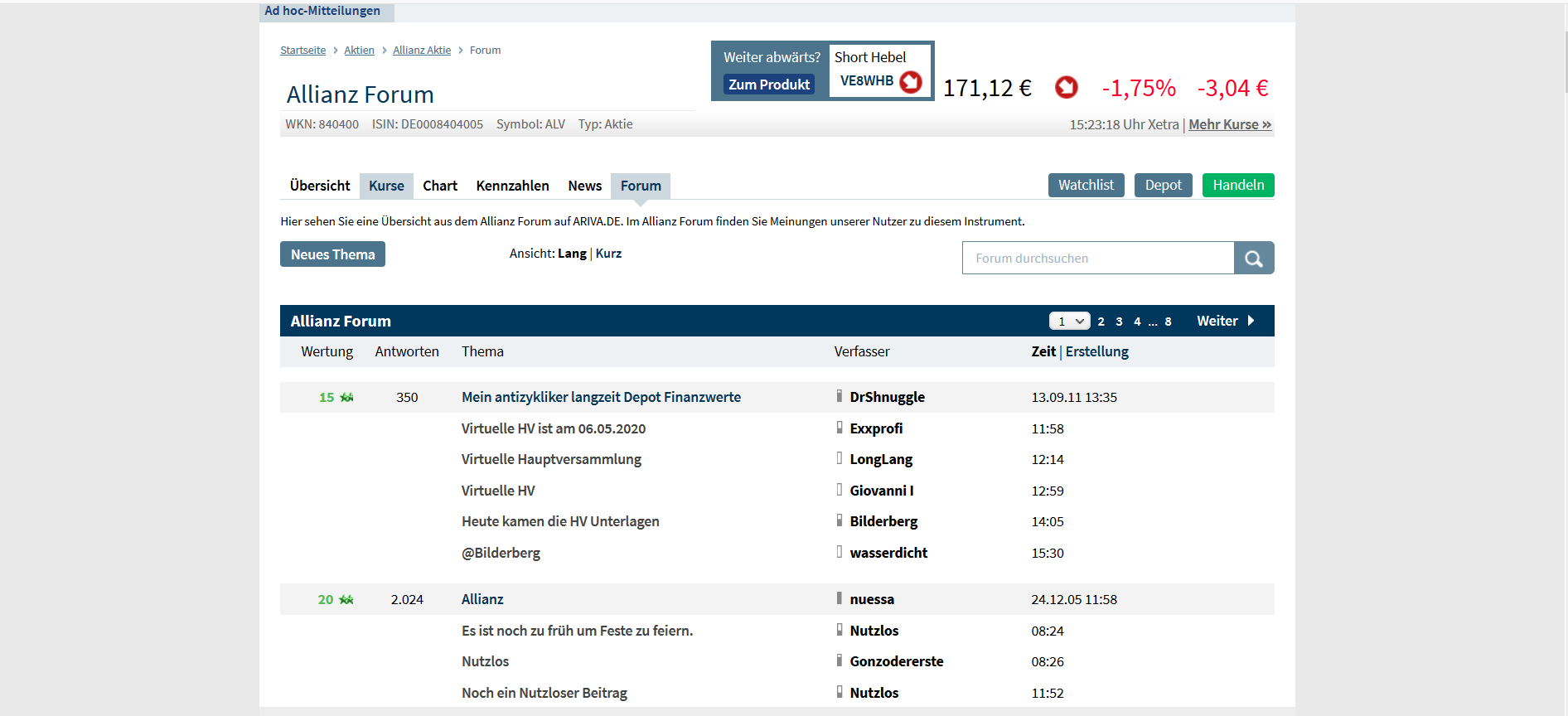The image size is (1568, 716).
Task: Sort threads by Erstellung
Action: click(x=1096, y=351)
